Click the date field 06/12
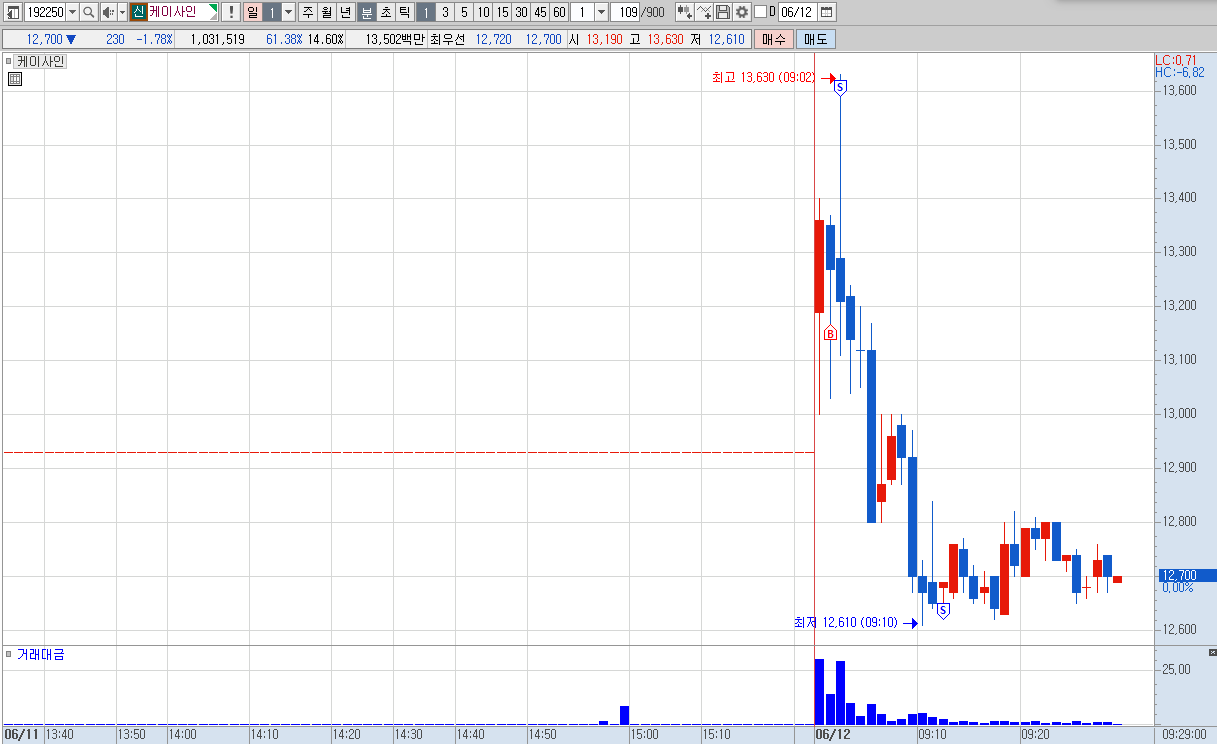Screen dimensions: 1217x744 tap(797, 12)
